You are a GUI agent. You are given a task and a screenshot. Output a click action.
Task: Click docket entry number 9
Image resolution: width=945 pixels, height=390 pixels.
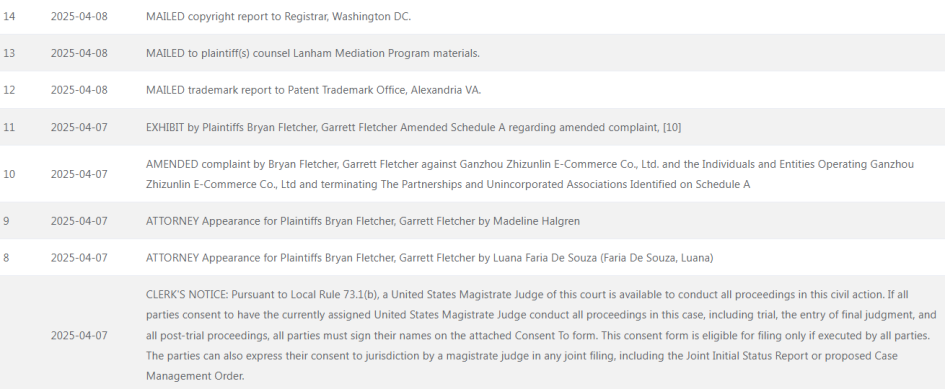tap(6, 221)
